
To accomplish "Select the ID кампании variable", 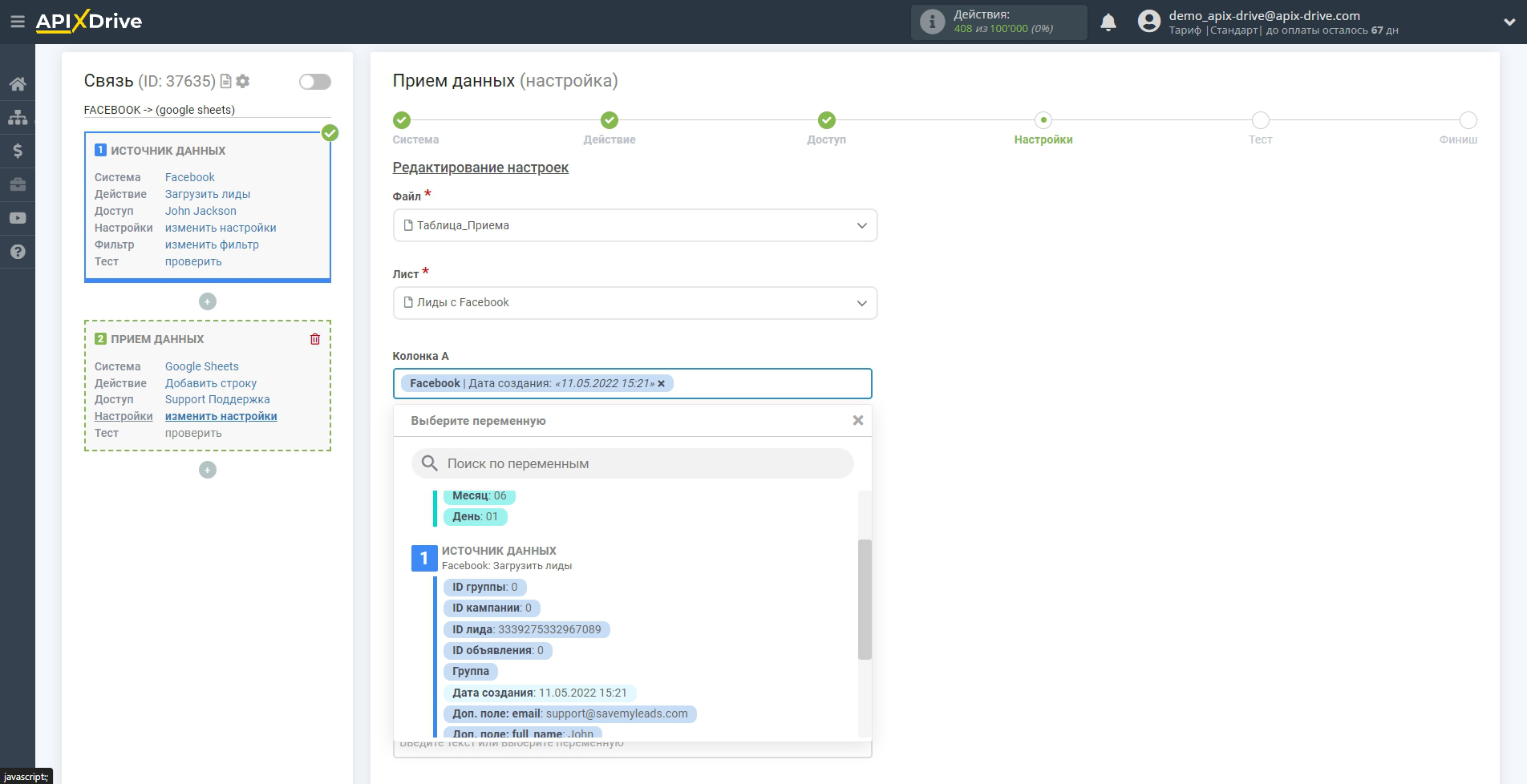I will (492, 608).
